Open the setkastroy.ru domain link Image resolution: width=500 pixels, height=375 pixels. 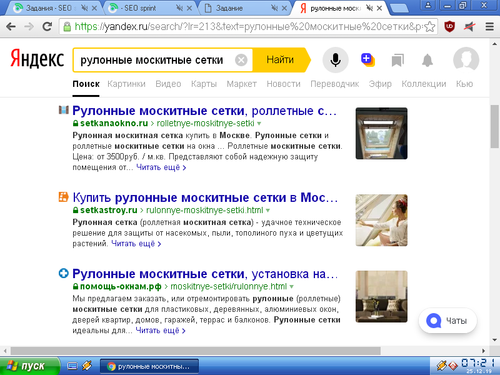[109, 210]
